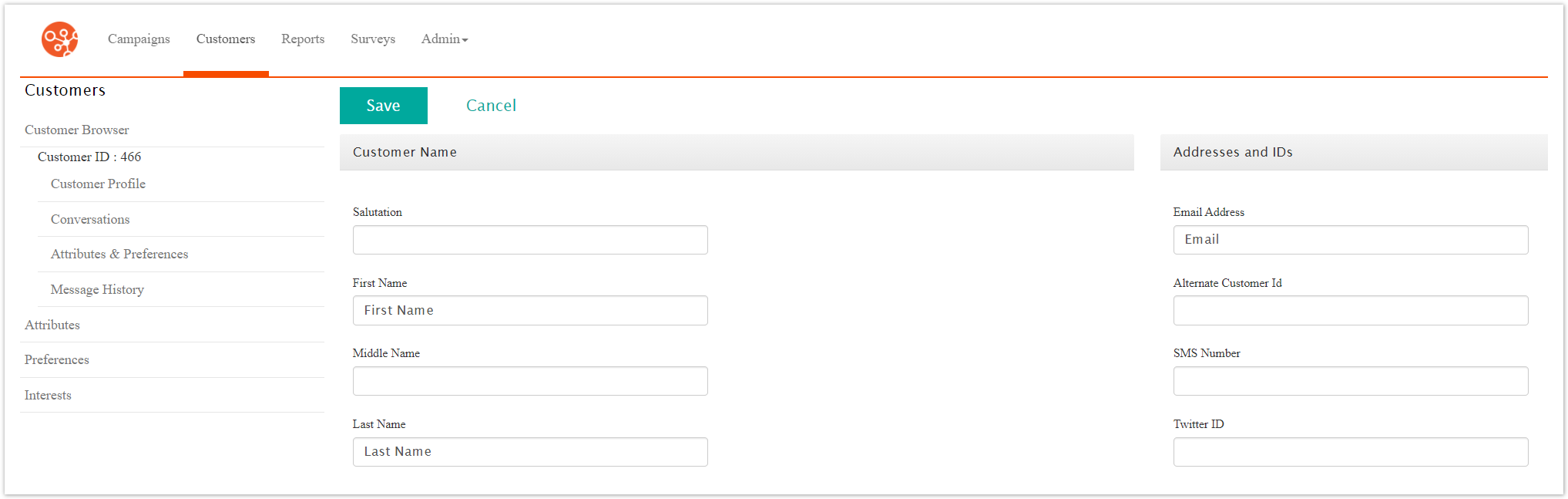Open the Customer Profile page

pyautogui.click(x=98, y=184)
